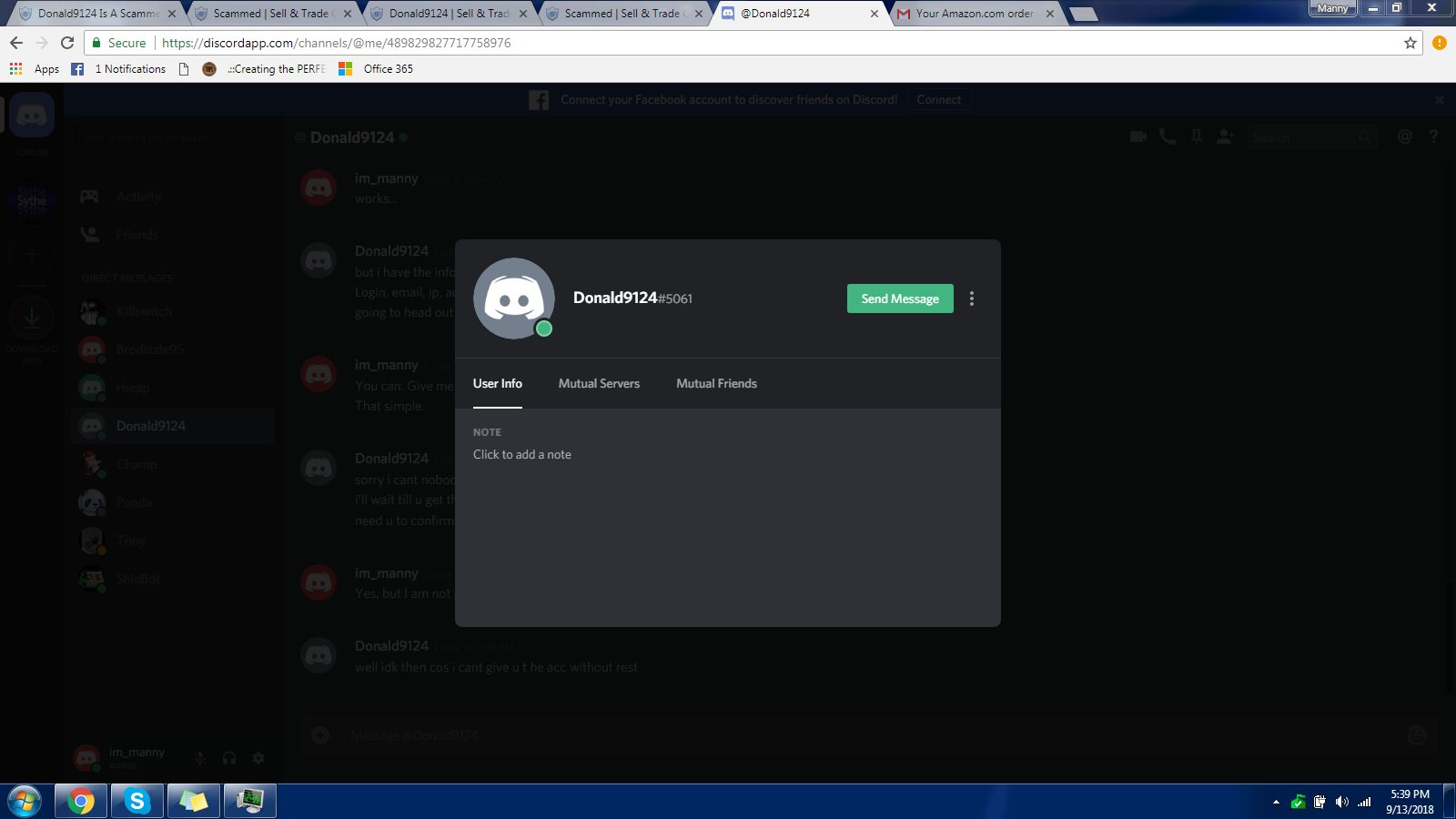The image size is (1456, 819).
Task: Open the Facebook 1 Notifications bookmark
Action: 118,69
